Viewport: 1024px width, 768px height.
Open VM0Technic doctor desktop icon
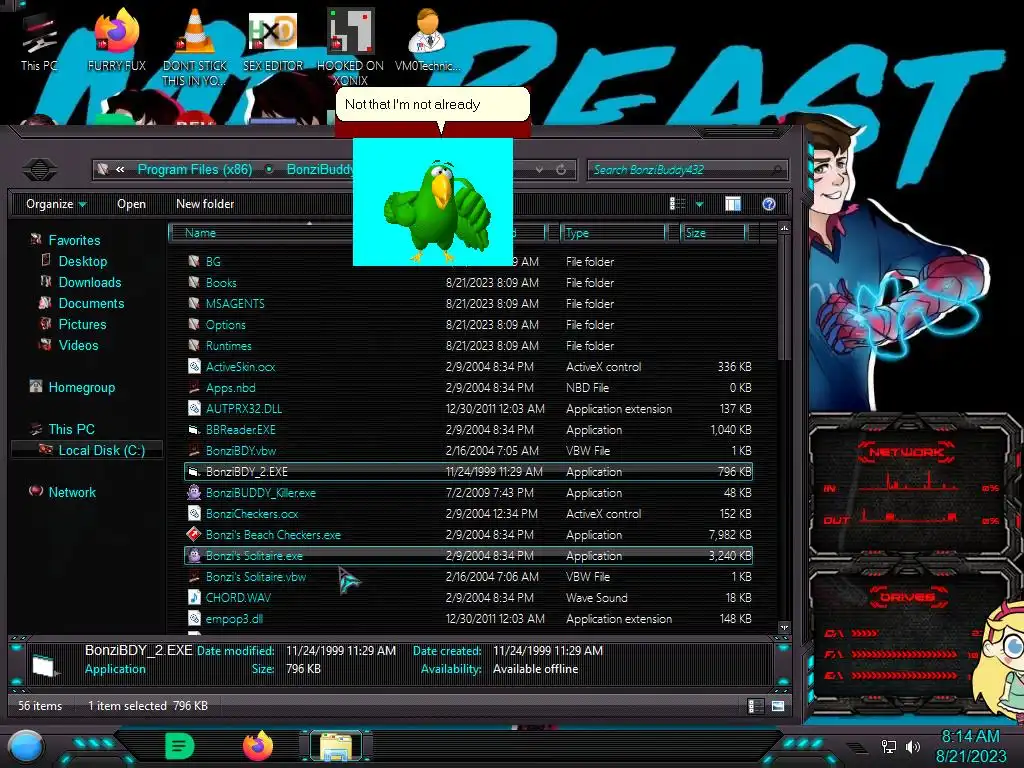[x=427, y=42]
